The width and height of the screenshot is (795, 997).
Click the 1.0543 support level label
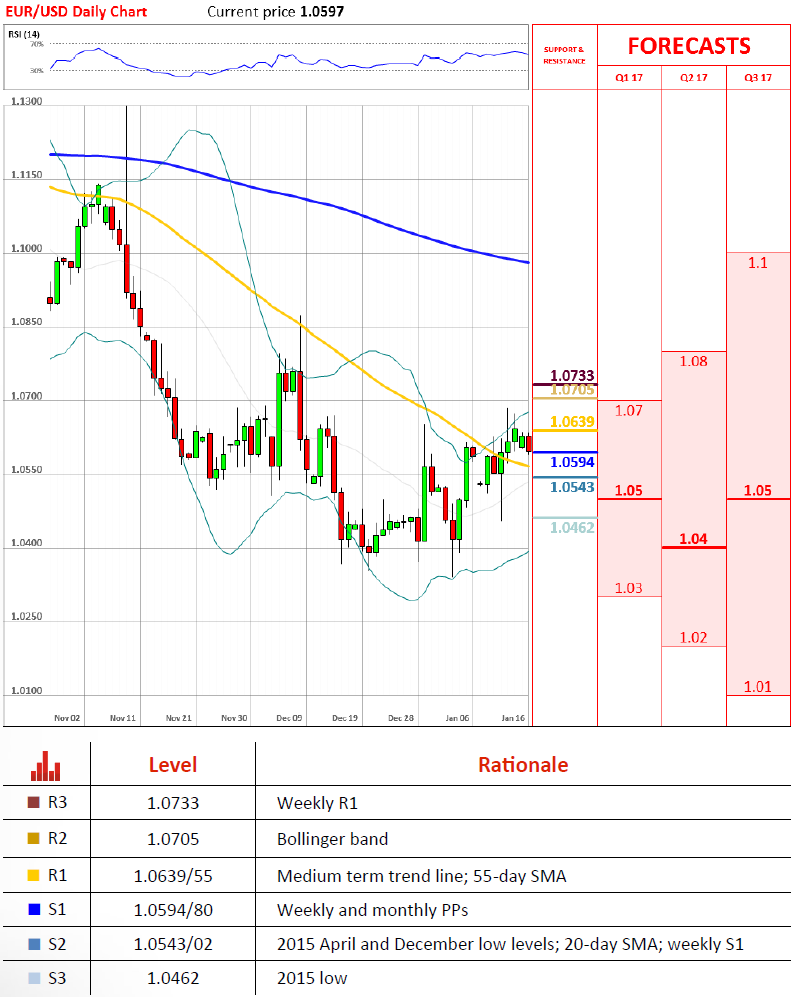(572, 487)
